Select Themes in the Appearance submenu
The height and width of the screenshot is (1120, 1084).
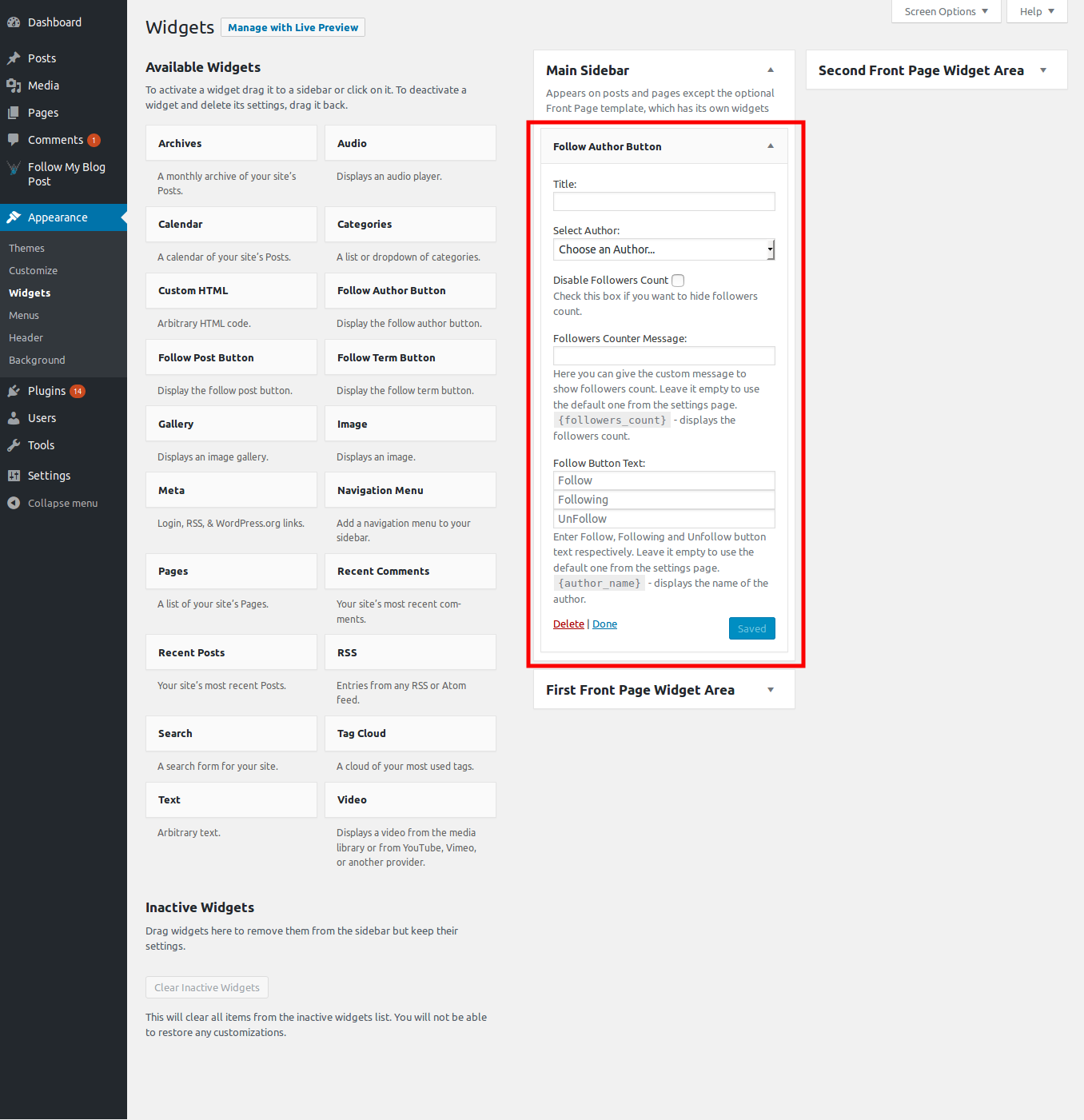coord(26,249)
